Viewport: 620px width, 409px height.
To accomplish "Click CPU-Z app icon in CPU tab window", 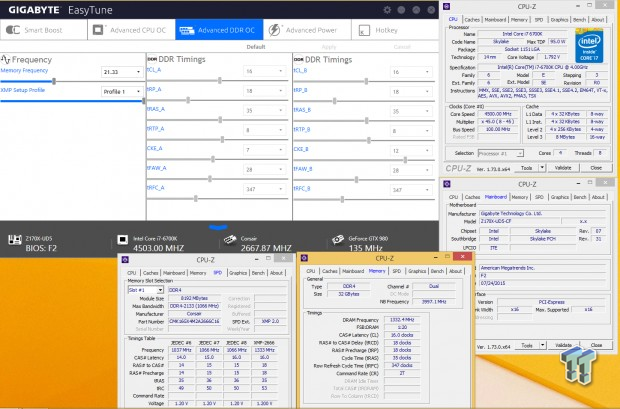I will 447,6.
